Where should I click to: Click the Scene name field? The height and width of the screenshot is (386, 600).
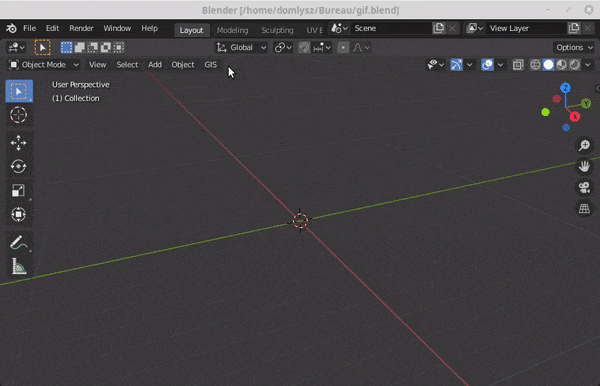tap(392, 28)
